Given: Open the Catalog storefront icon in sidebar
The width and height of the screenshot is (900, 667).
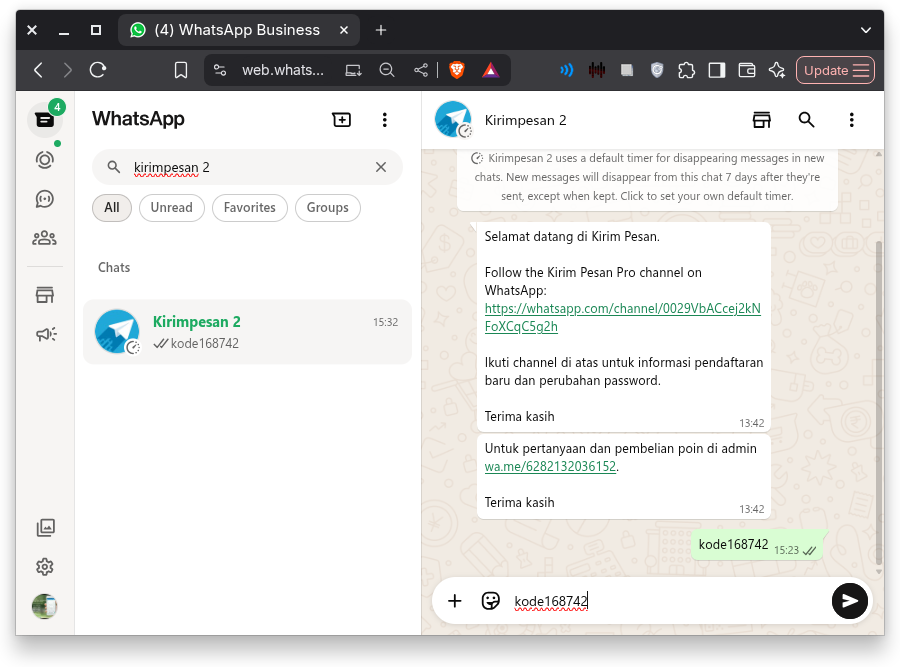Looking at the screenshot, I should pyautogui.click(x=44, y=295).
